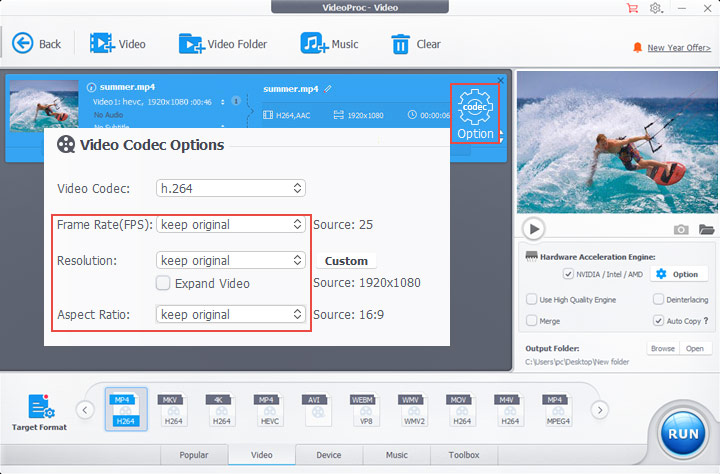Enable Use High Quality Engine
Screen dimensions: 720x474
tap(531, 299)
